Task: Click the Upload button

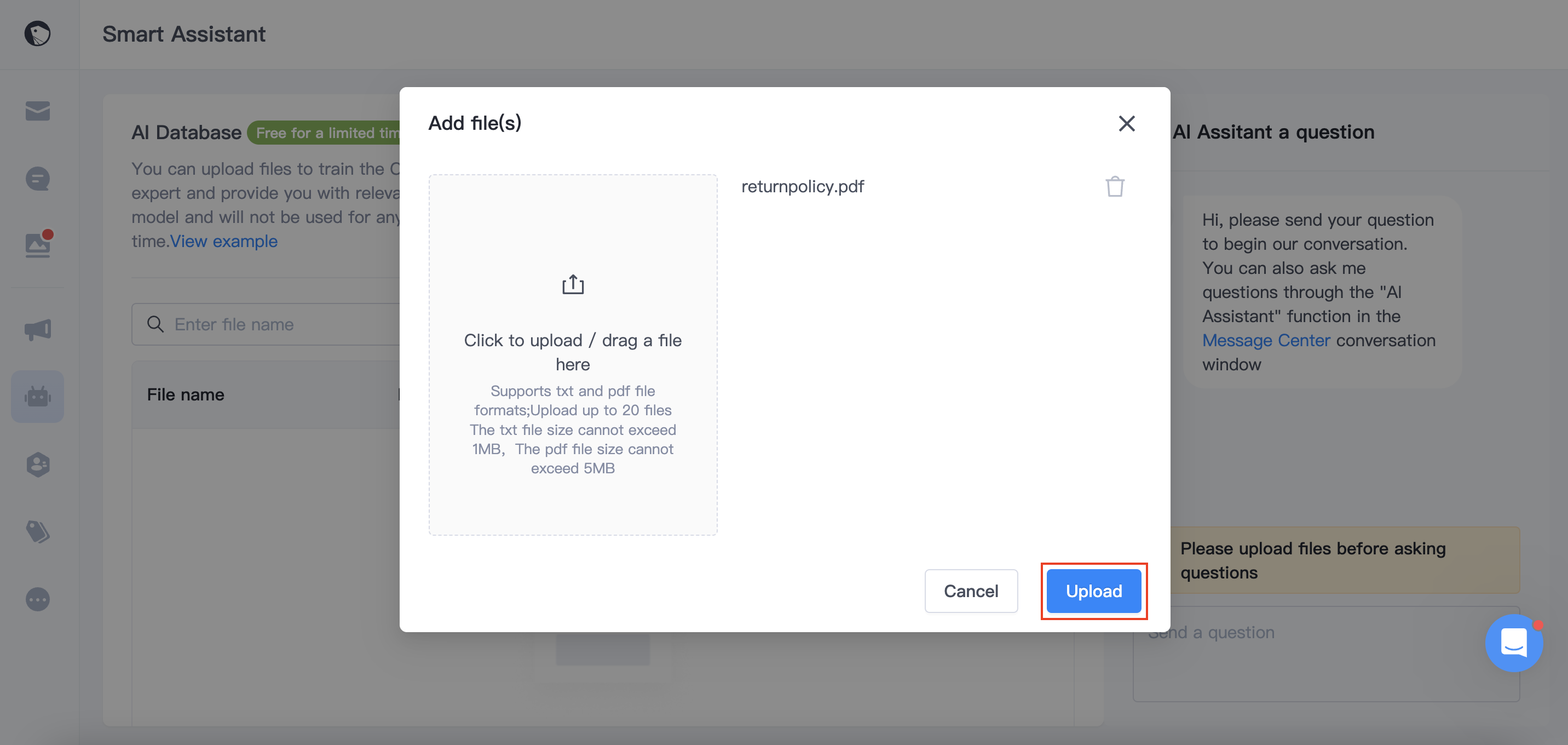Action: [x=1094, y=591]
